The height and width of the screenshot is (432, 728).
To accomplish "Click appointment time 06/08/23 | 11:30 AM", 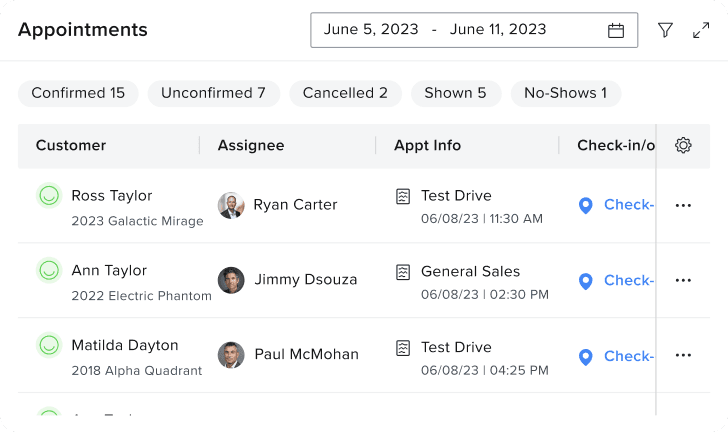I will (482, 219).
